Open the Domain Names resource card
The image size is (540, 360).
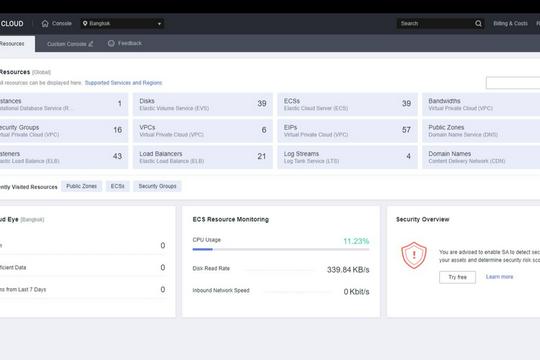tap(481, 157)
